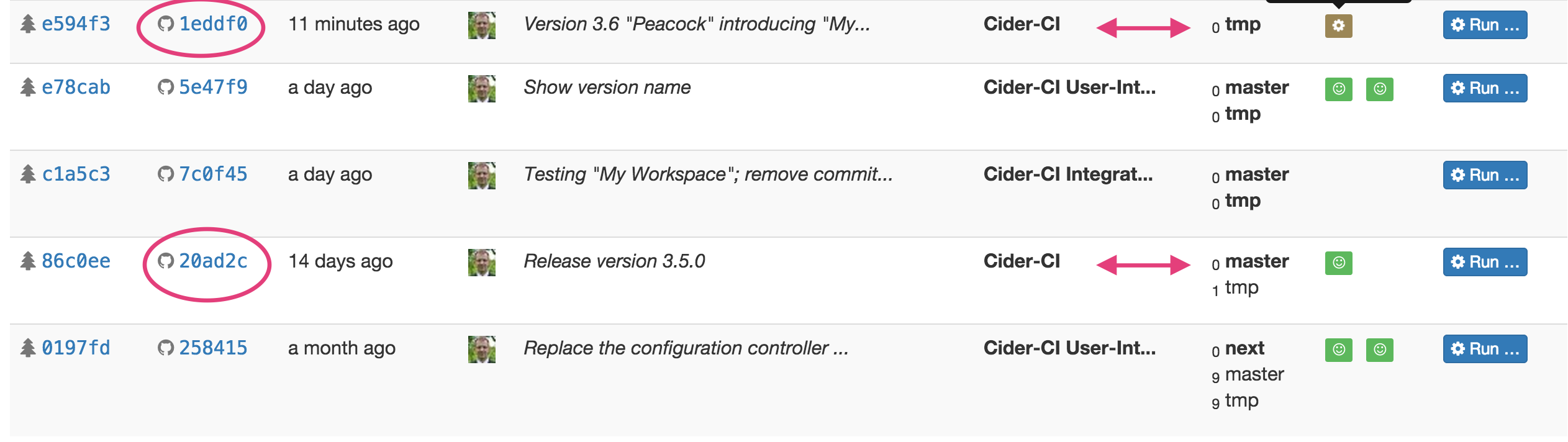1568x442 pixels.
Task: Click the author avatar on Release version 3.5.0 row
Action: pos(481,262)
